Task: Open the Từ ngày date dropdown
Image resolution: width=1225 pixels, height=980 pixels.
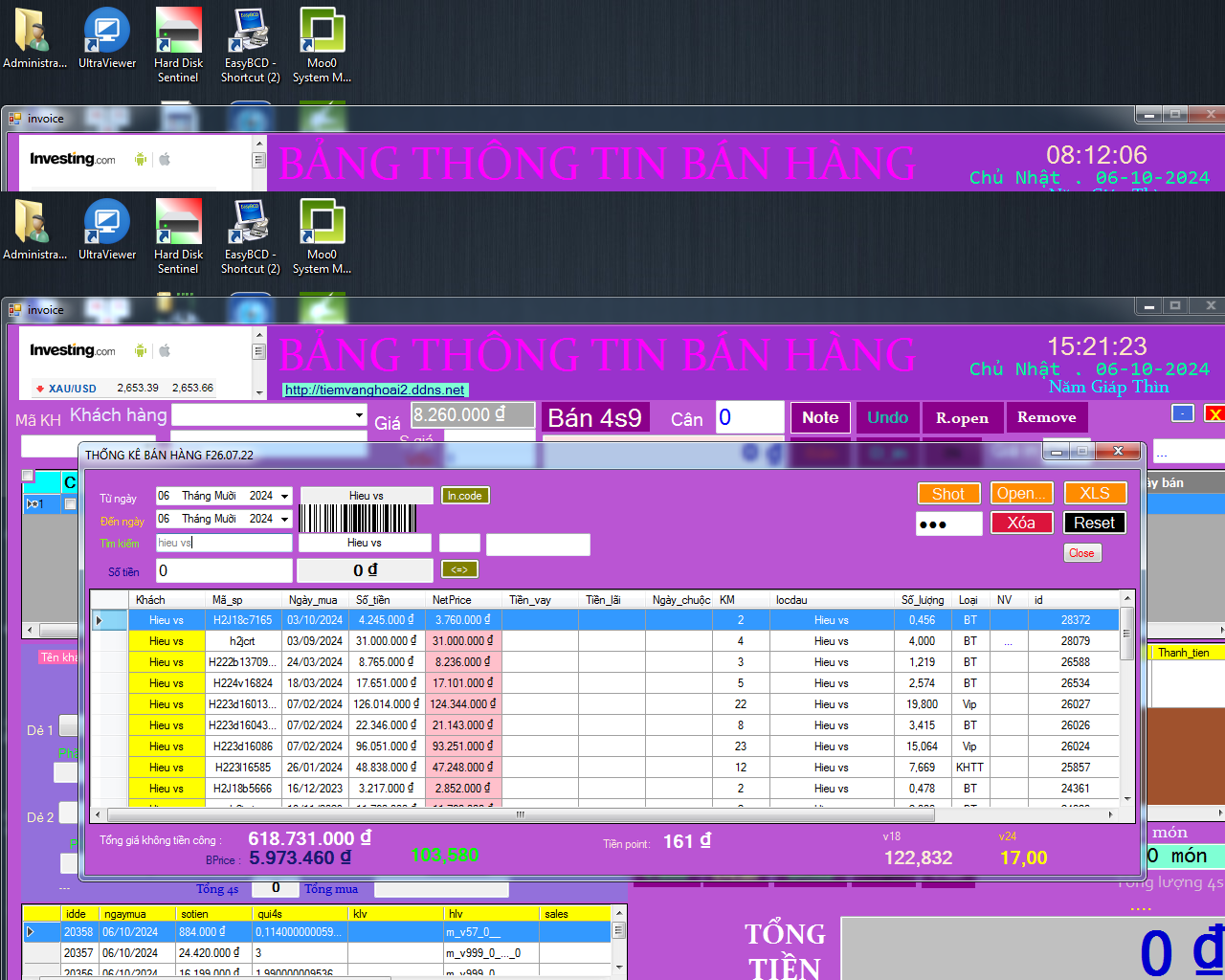Action: click(284, 496)
